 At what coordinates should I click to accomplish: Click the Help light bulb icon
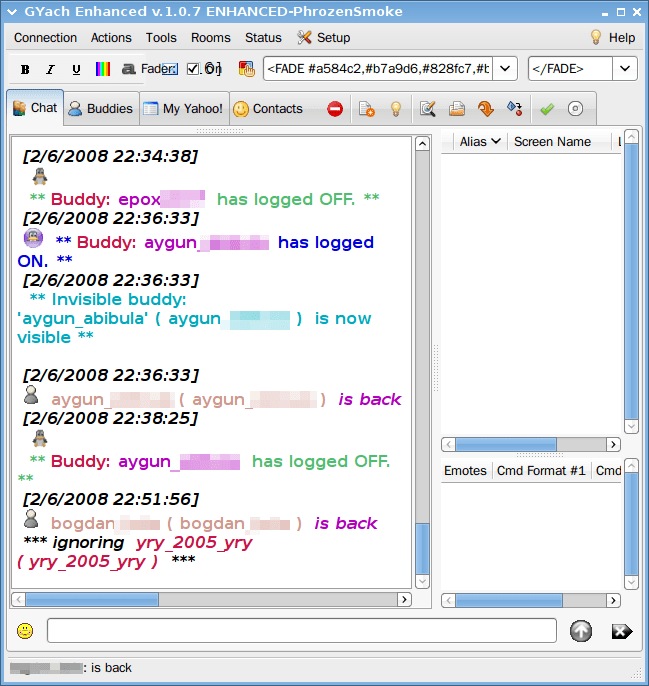pos(596,37)
